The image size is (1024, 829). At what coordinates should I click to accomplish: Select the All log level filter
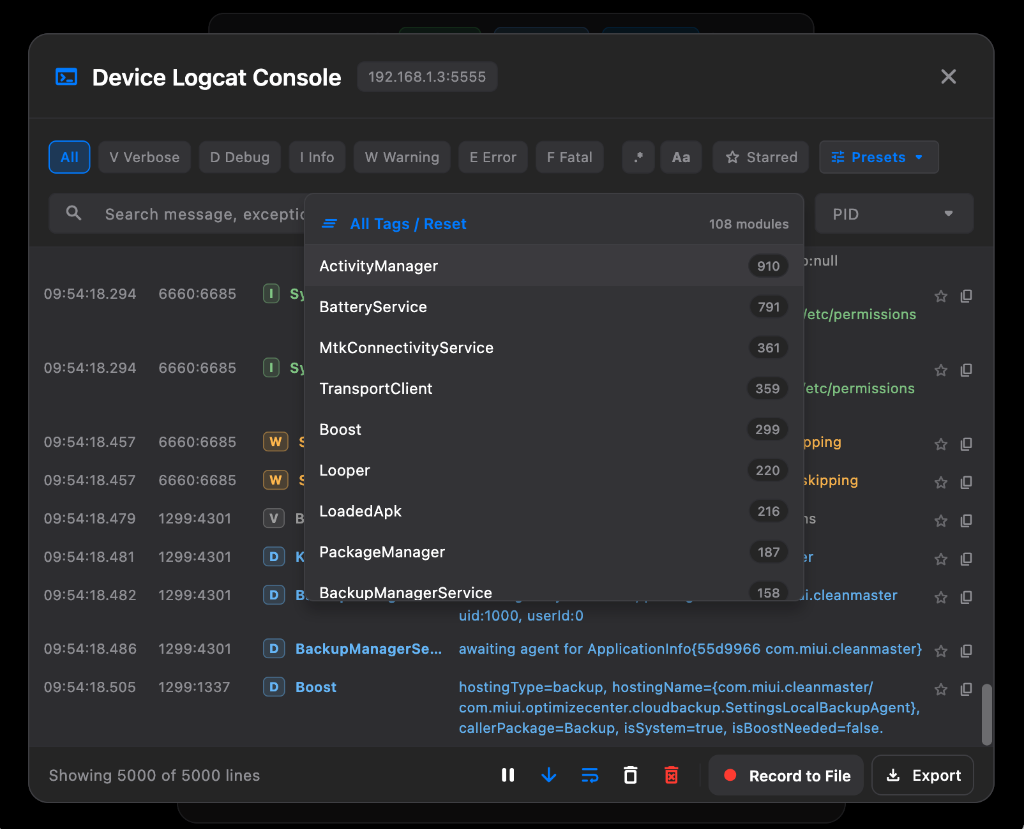click(x=69, y=157)
